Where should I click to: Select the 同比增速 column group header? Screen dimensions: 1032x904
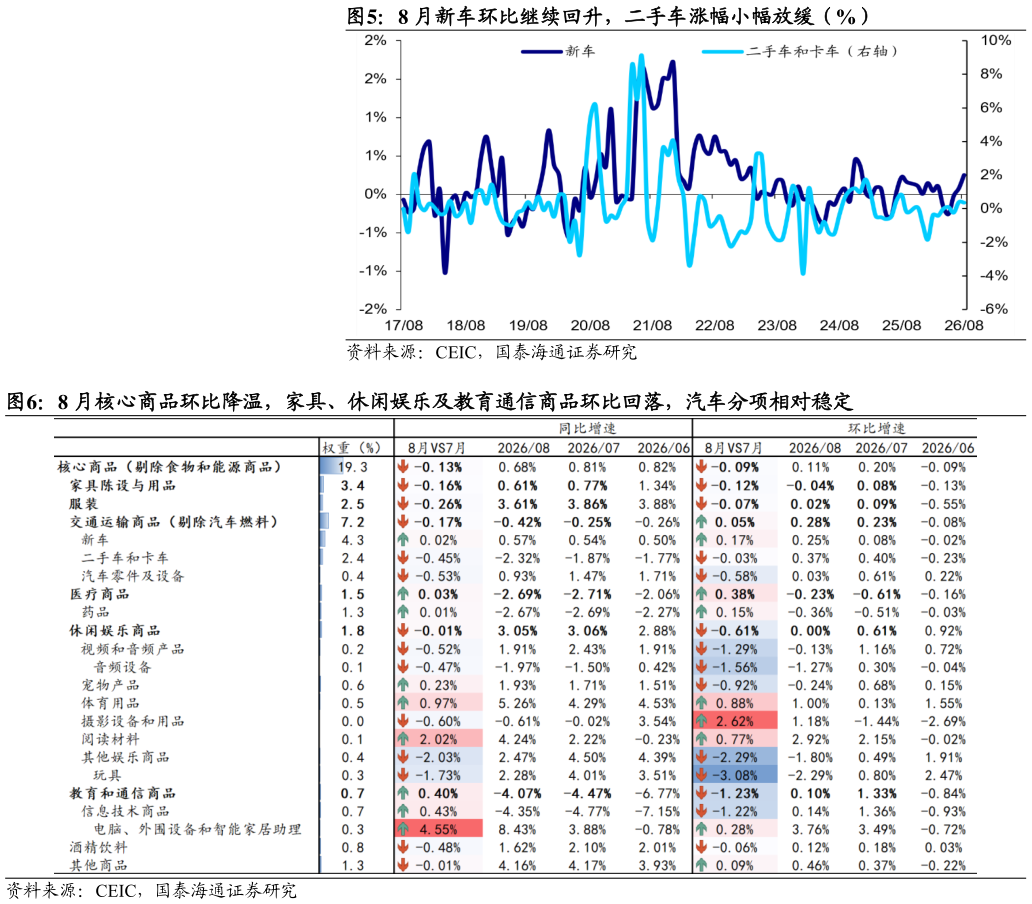pos(587,428)
